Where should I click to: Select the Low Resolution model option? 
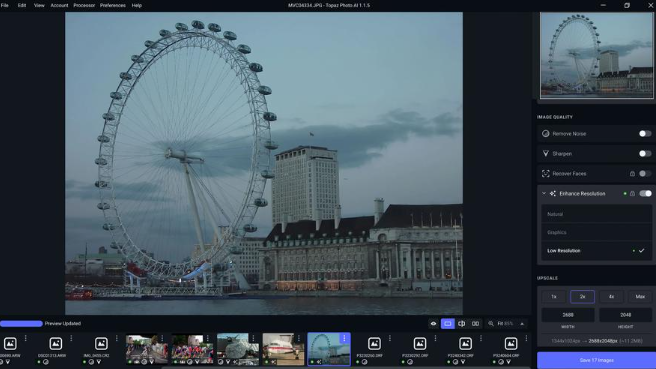596,251
